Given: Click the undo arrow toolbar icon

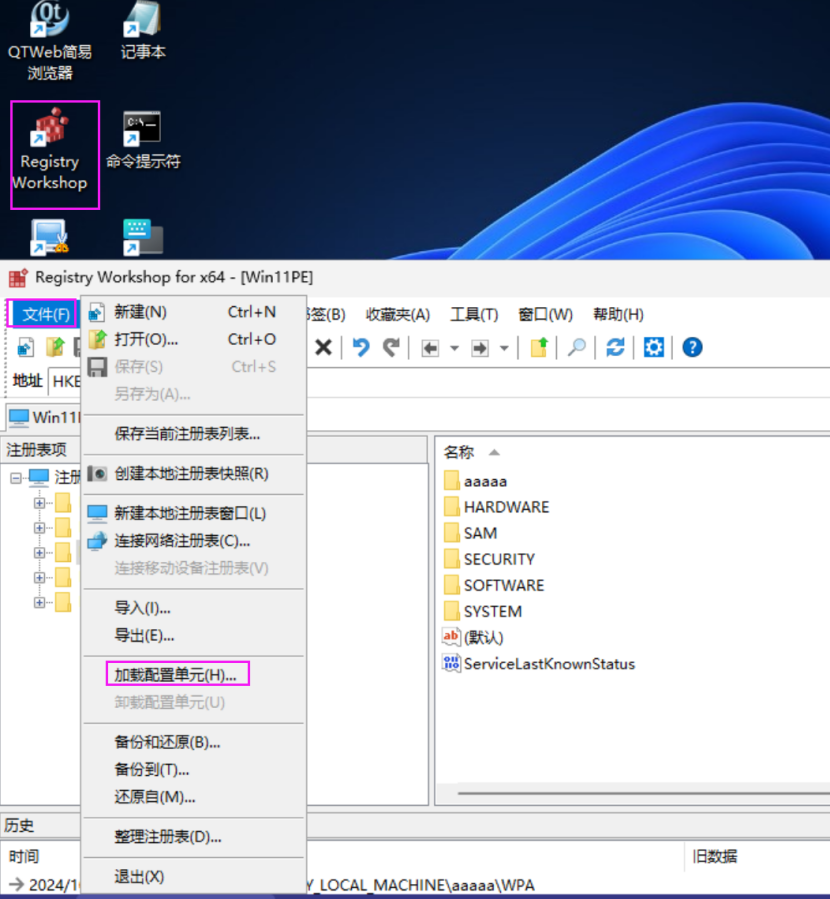Looking at the screenshot, I should click(x=360, y=347).
